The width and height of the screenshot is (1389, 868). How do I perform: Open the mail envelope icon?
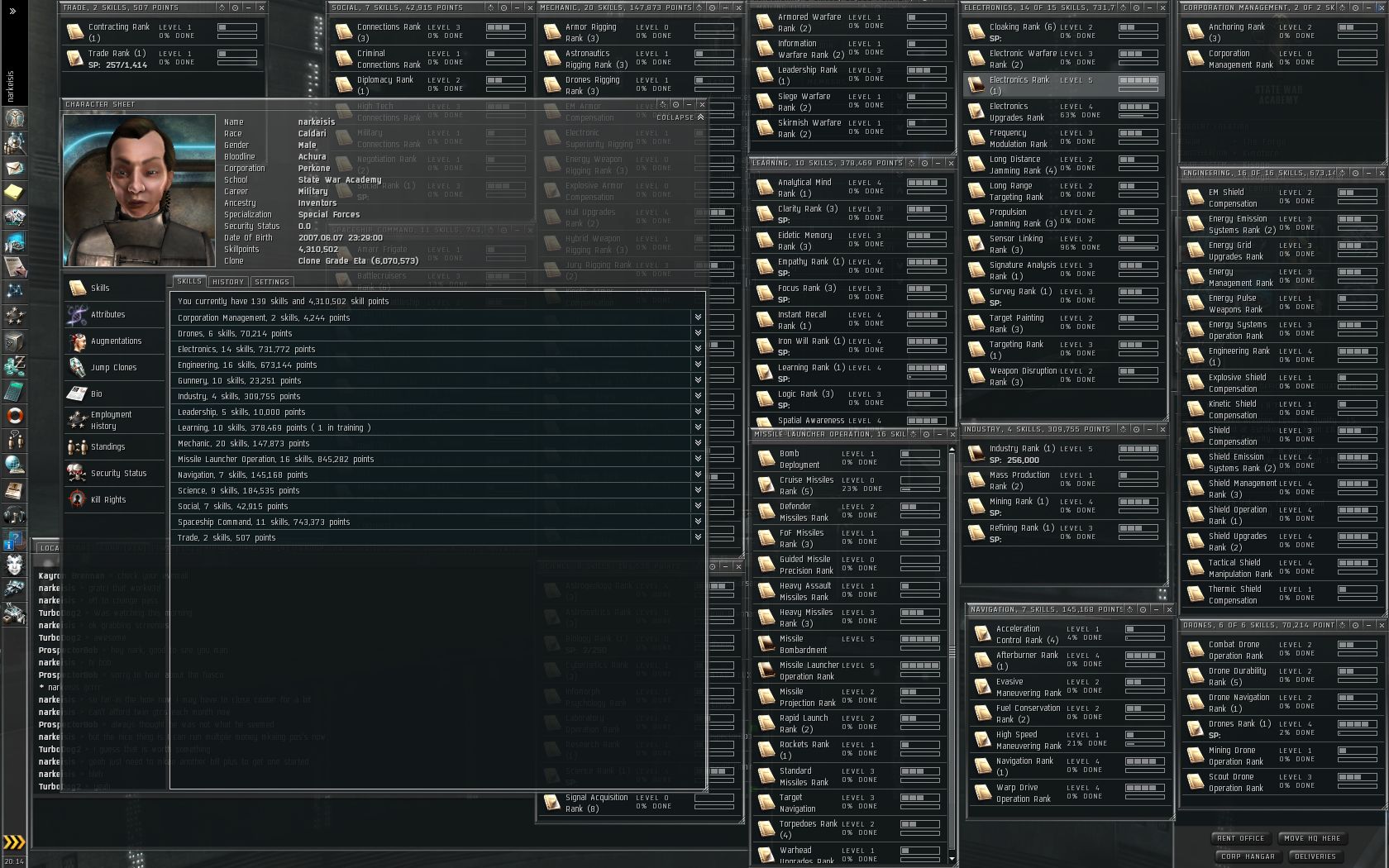point(14,168)
